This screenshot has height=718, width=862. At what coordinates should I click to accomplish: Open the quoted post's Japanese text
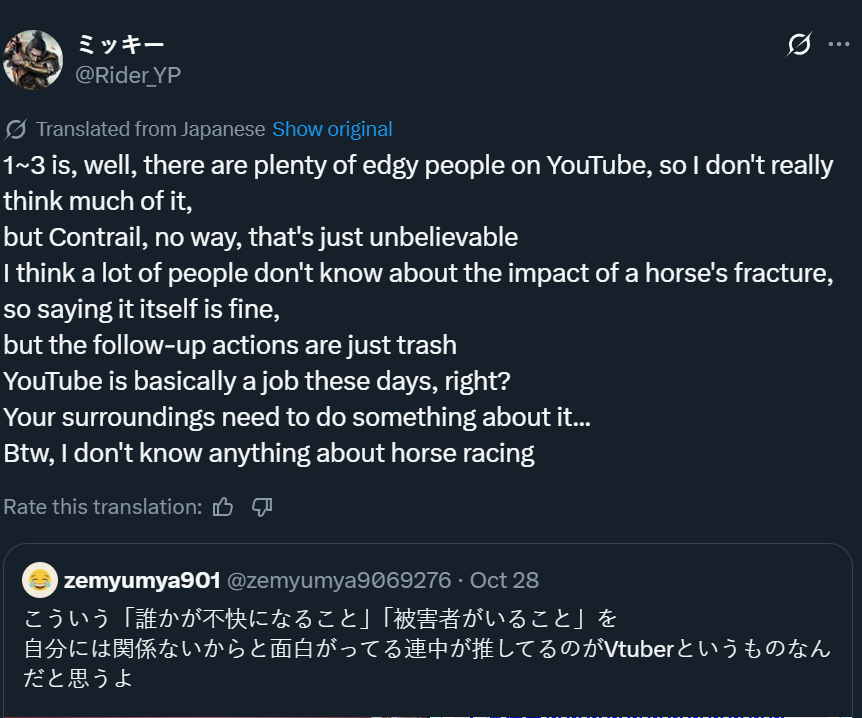click(427, 648)
